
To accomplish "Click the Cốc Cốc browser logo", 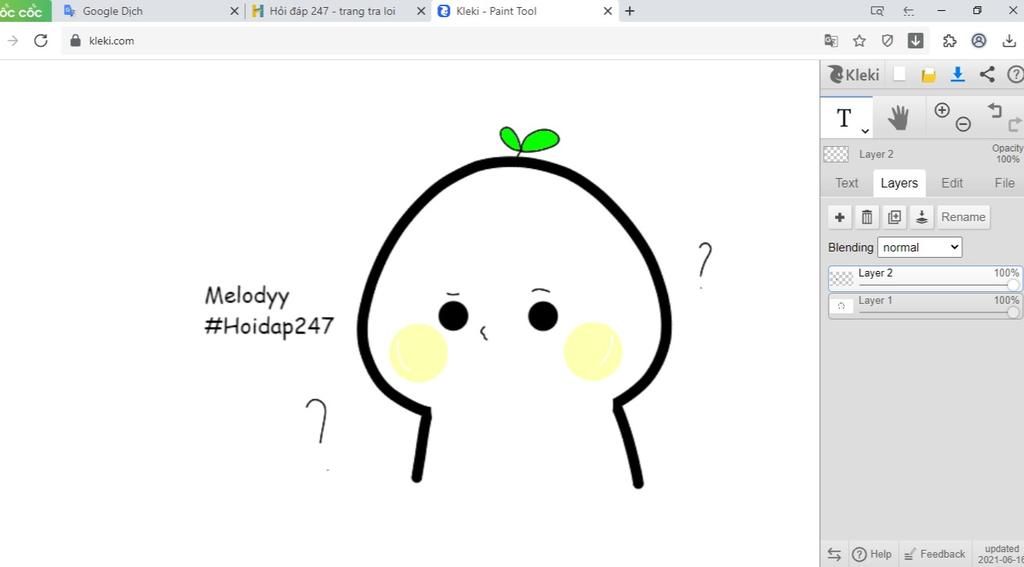I will click(25, 11).
